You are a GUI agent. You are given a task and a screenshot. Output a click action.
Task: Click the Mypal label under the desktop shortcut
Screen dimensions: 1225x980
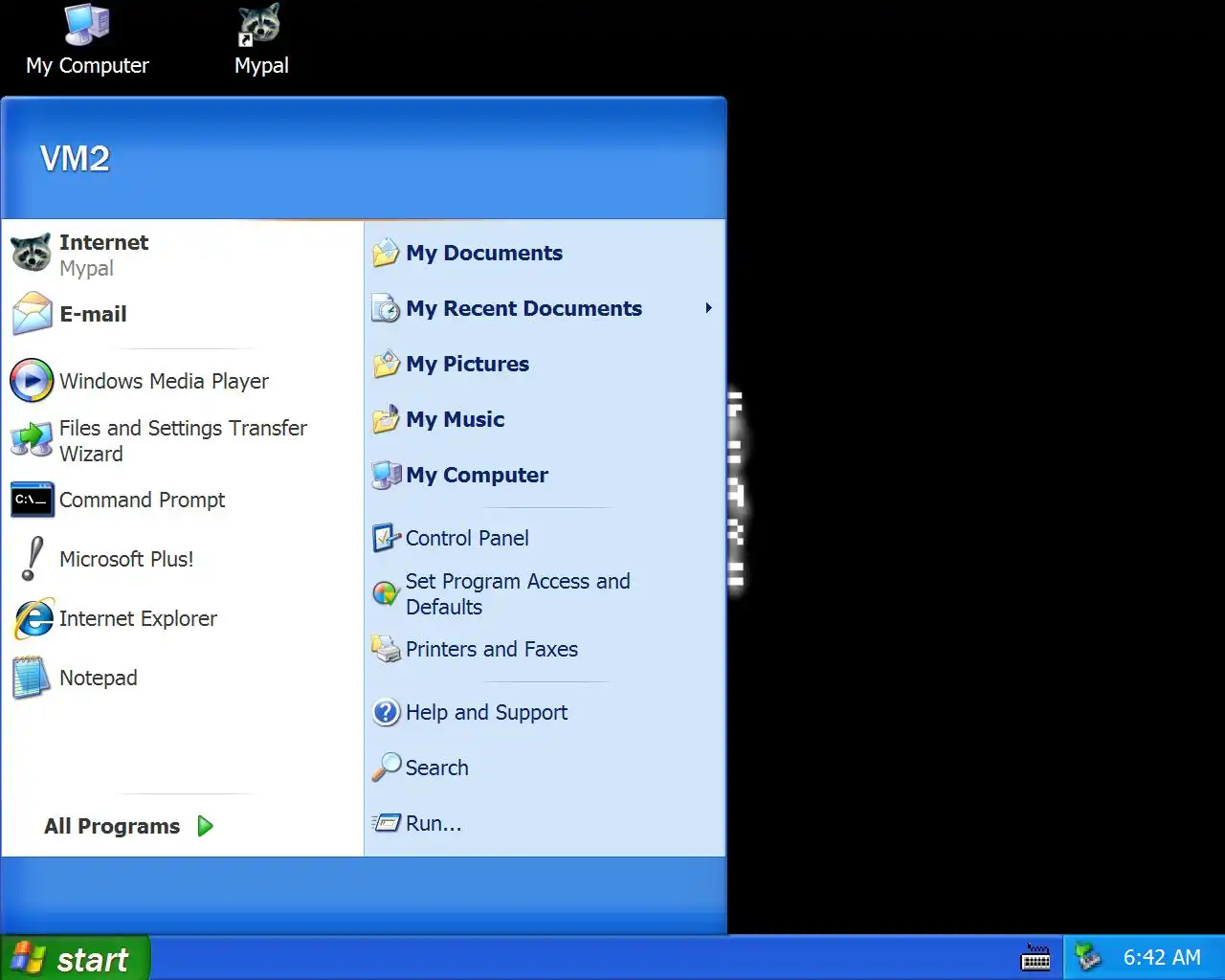point(261,65)
